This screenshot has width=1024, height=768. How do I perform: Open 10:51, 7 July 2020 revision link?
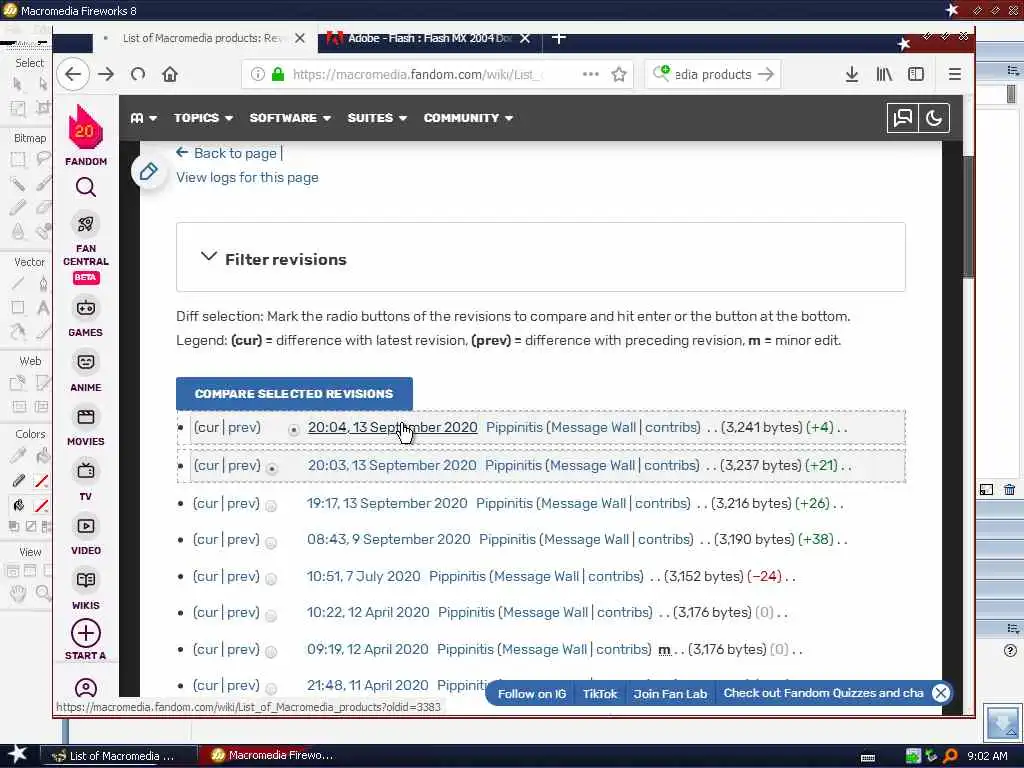pyautogui.click(x=364, y=576)
